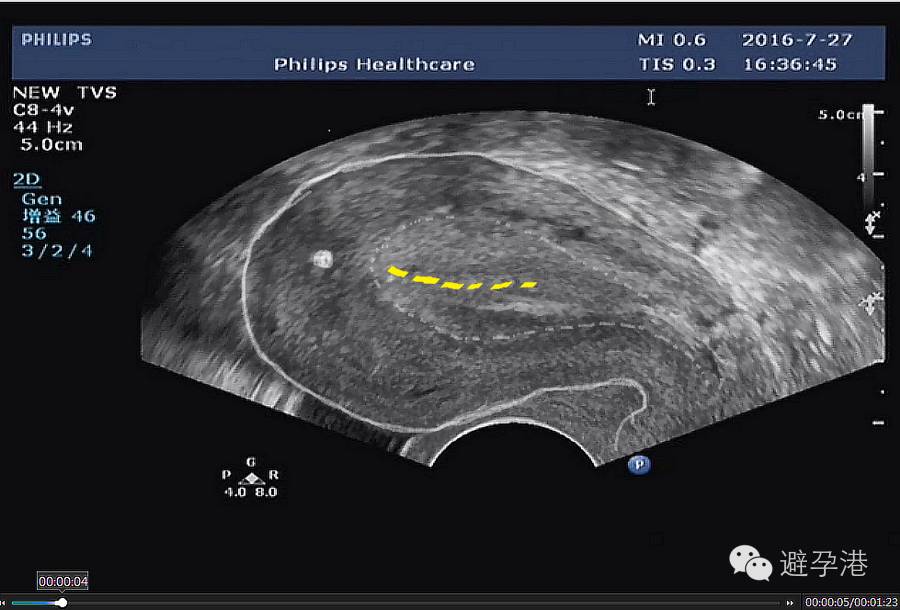Click the 4 tick label on depth scale
The width and height of the screenshot is (900, 610).
861,177
